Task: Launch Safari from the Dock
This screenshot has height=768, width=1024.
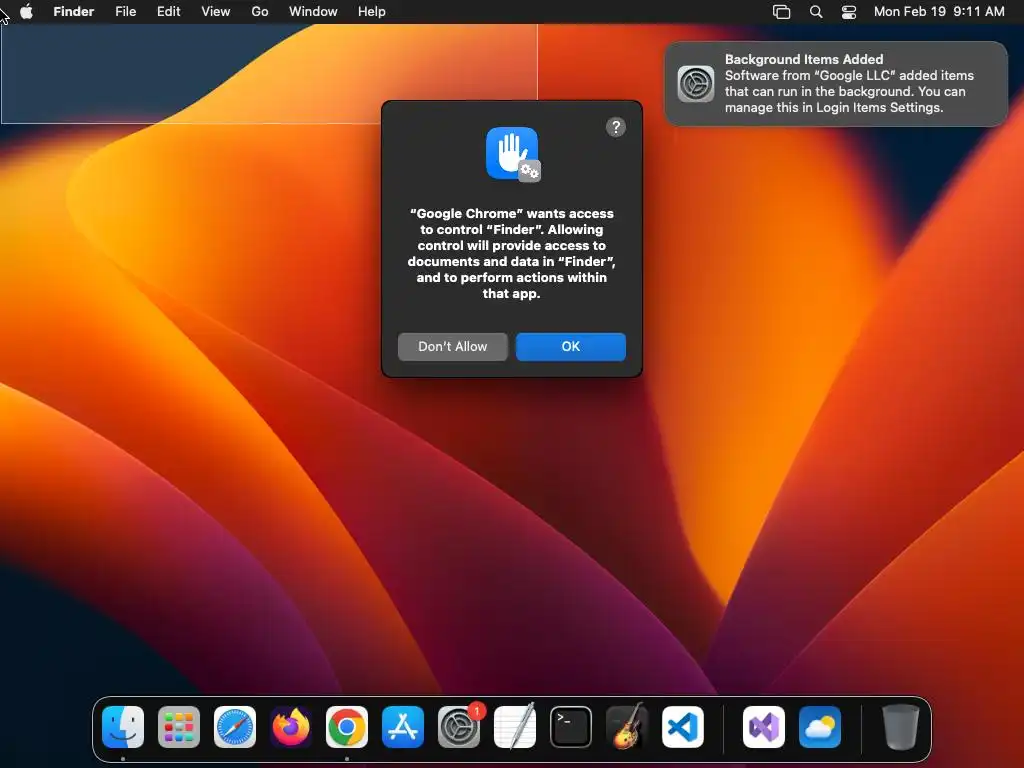Action: pyautogui.click(x=235, y=727)
